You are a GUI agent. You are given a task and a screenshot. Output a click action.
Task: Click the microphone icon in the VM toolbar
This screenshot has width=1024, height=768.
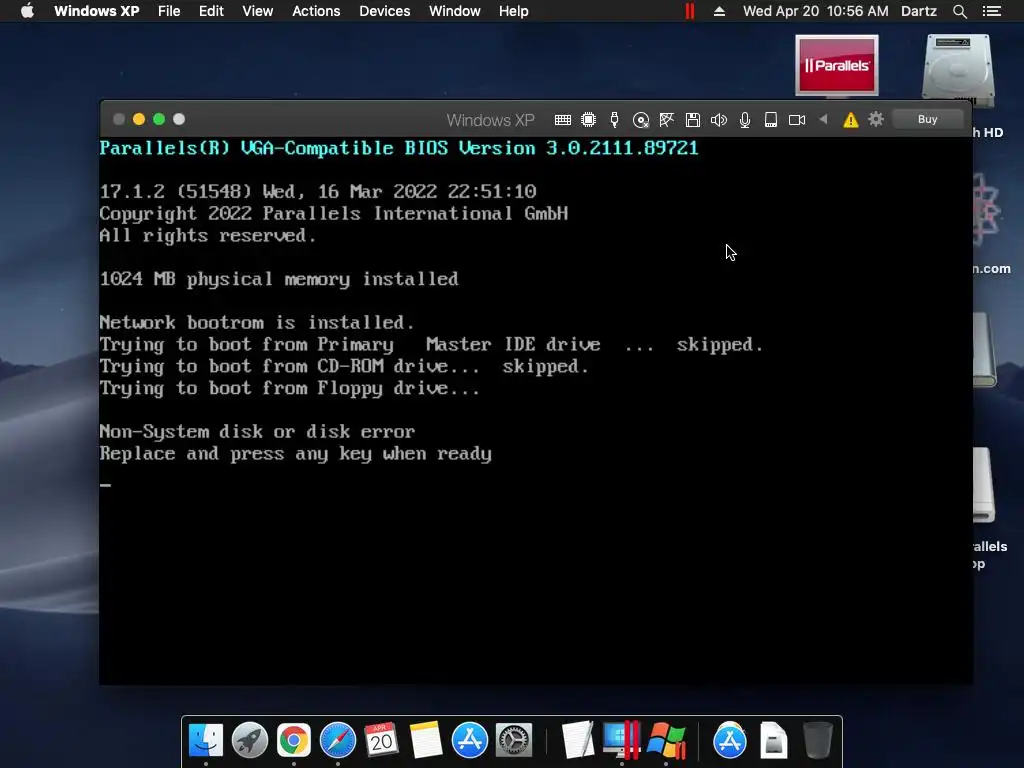pyautogui.click(x=744, y=120)
